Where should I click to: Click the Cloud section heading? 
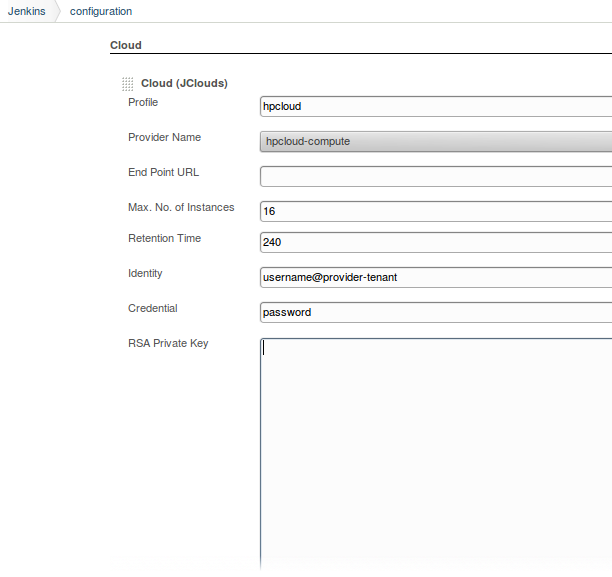[126, 45]
